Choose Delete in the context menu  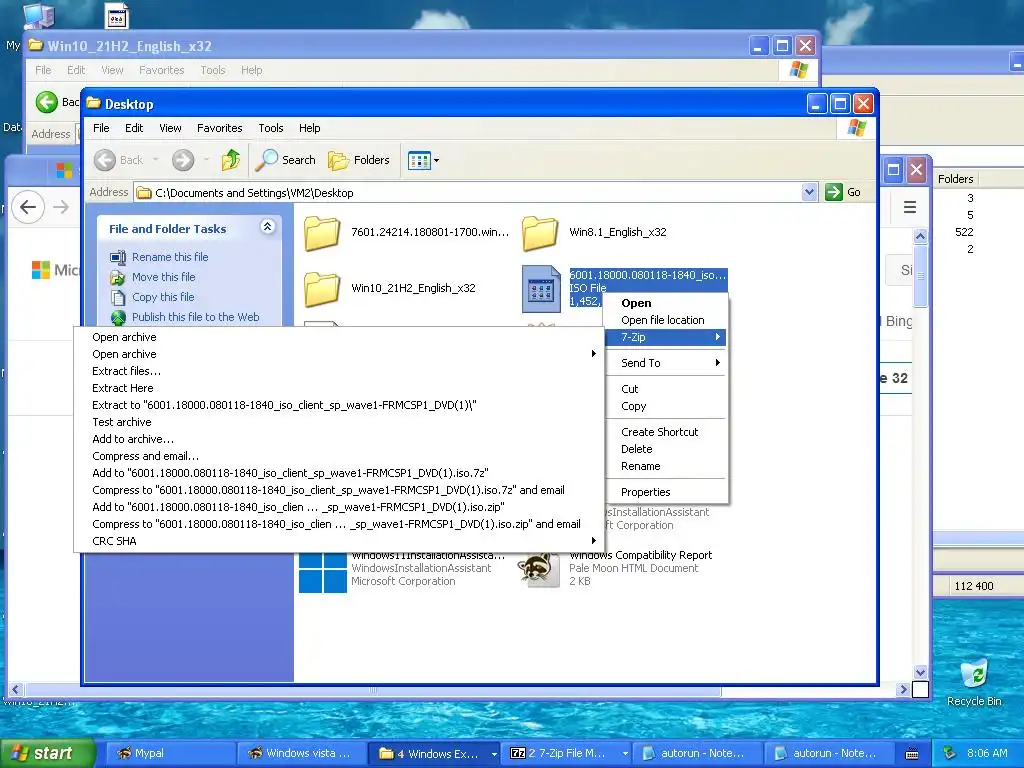coord(665,449)
